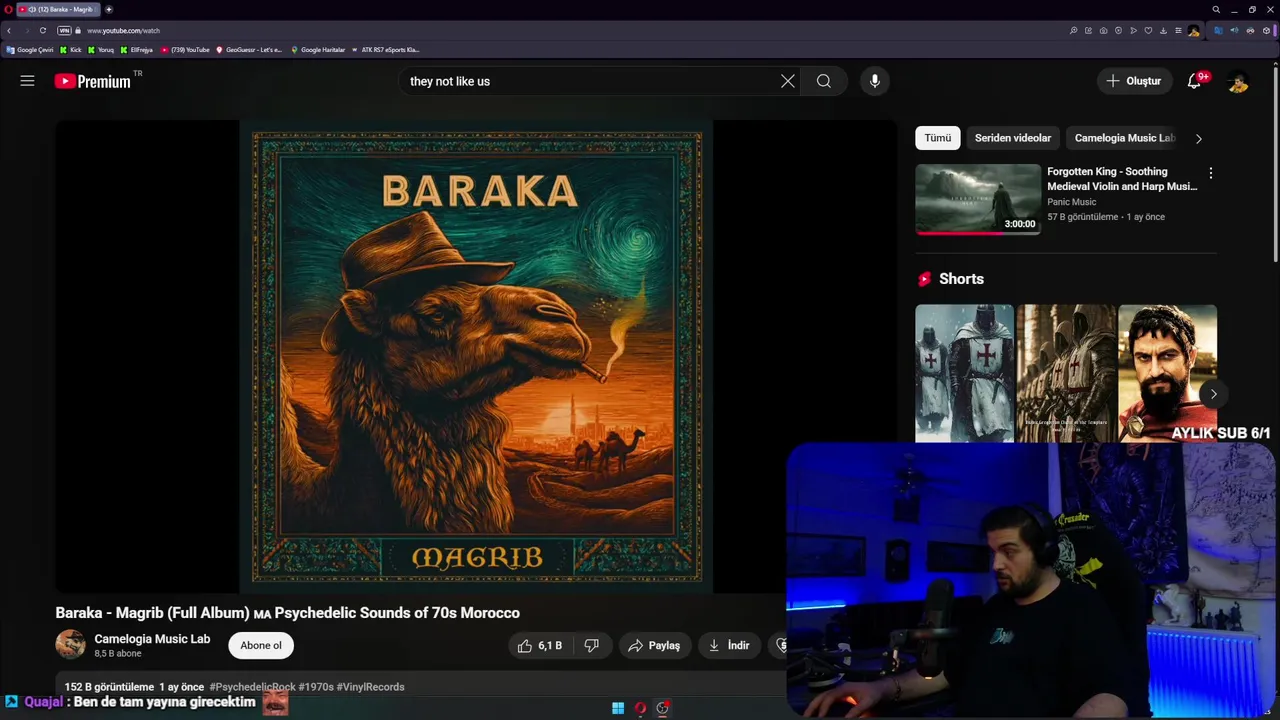
Task: Click the #VinylRecords hashtag
Action: [x=371, y=687]
